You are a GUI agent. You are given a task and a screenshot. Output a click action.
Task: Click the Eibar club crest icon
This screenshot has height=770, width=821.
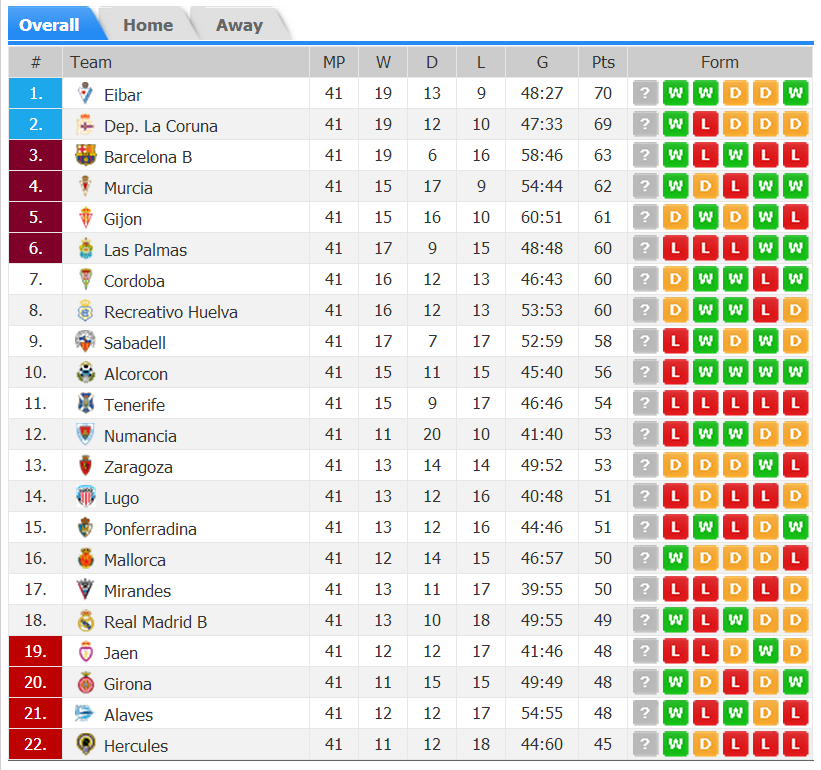click(85, 94)
